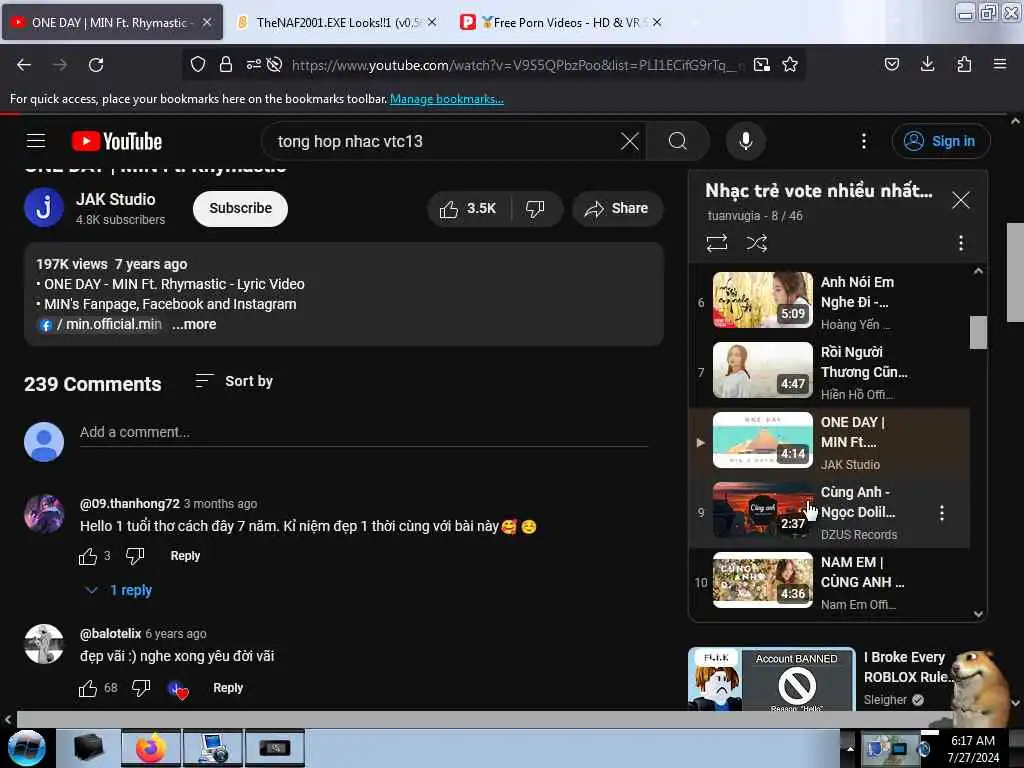Close the TheNAF2001.EXE browser tab
The width and height of the screenshot is (1024, 768).
click(x=432, y=23)
